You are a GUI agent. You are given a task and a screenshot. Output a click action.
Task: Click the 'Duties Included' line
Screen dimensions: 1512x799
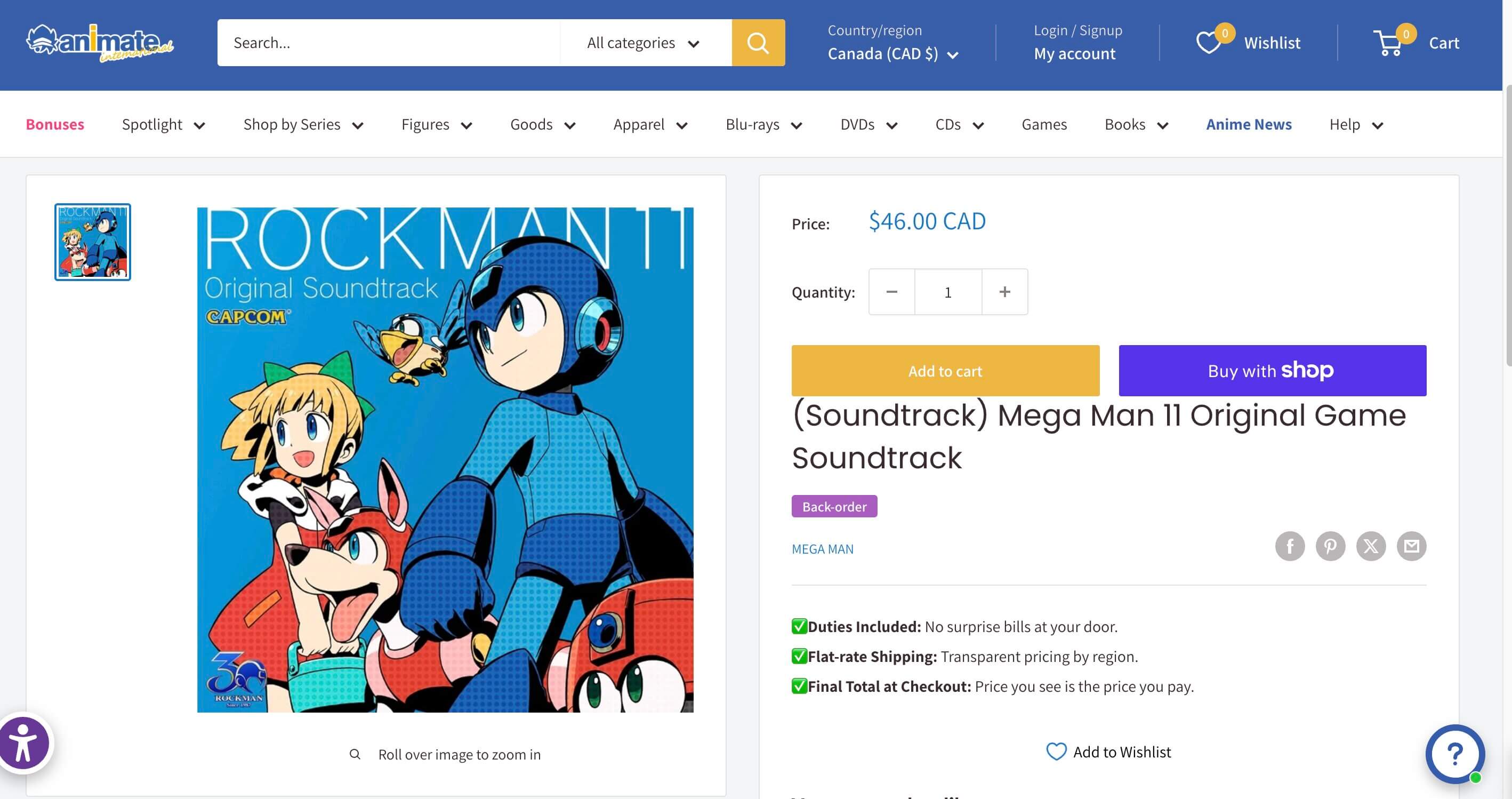click(x=954, y=626)
